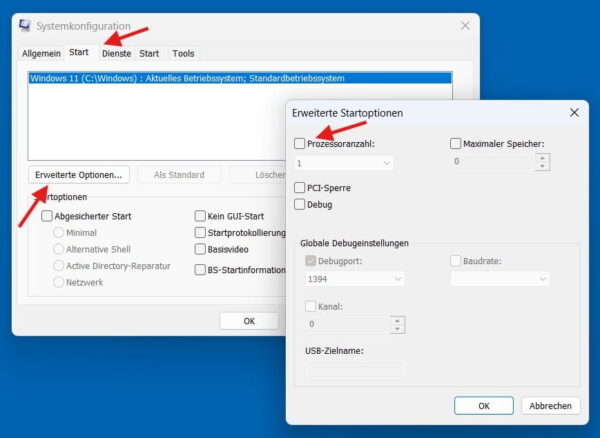Viewport: 600px width, 438px height.
Task: Tick the Prozessoranzahl checkbox
Action: point(300,144)
